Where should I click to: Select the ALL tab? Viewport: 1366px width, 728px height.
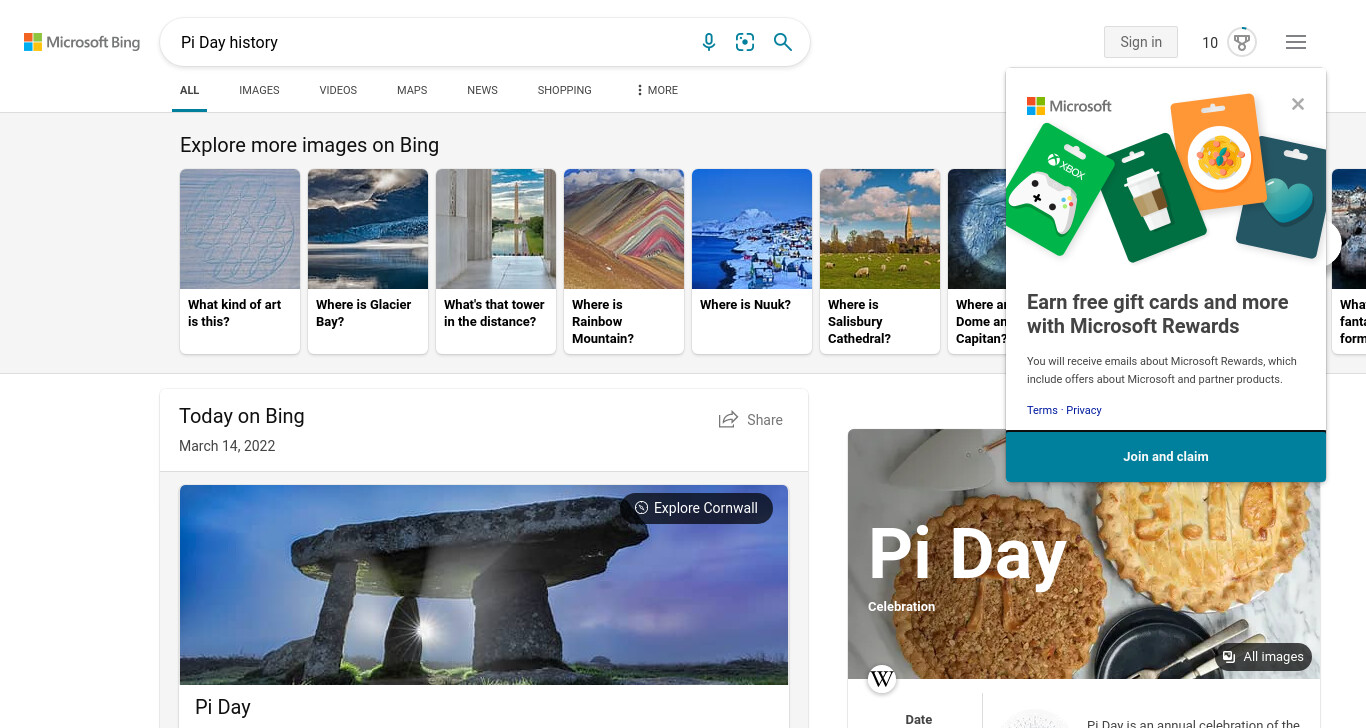point(190,90)
